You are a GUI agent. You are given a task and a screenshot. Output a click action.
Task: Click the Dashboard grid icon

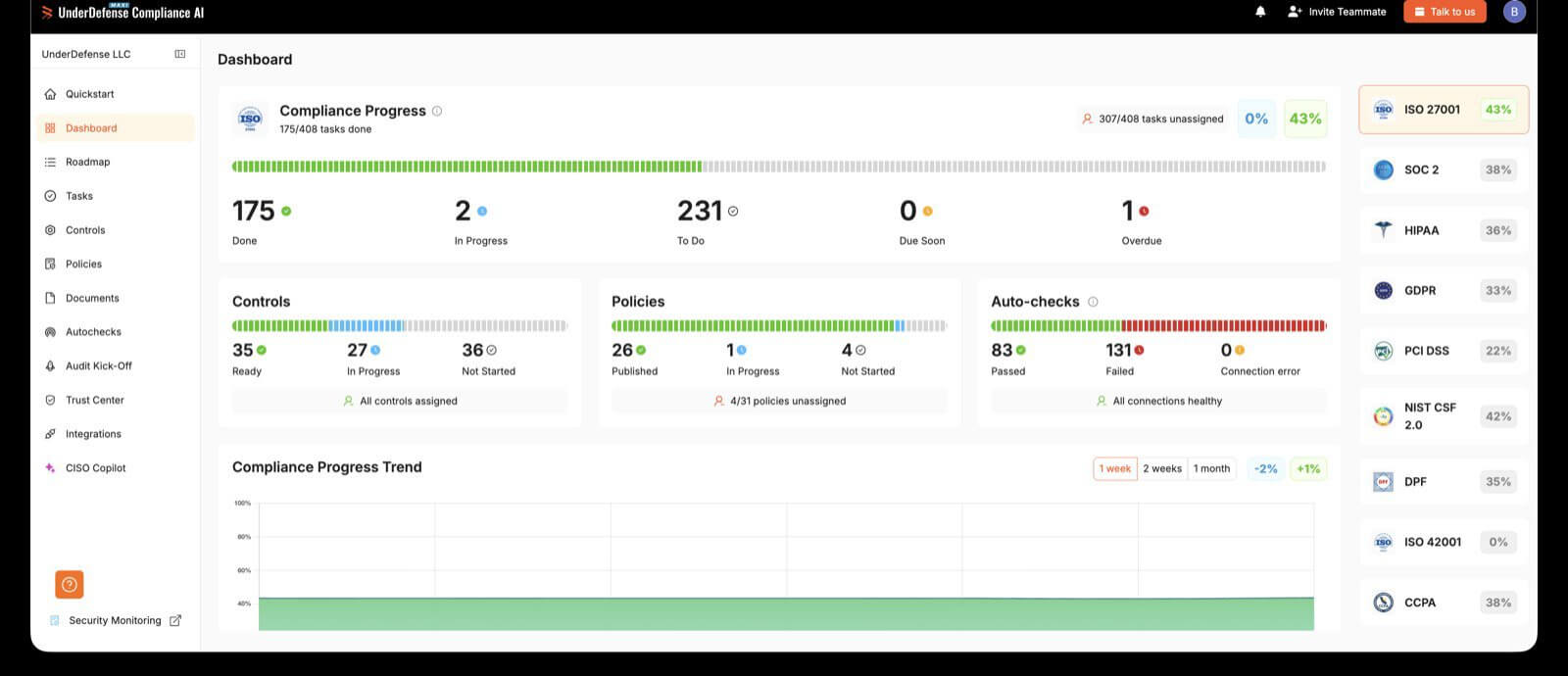(x=50, y=128)
